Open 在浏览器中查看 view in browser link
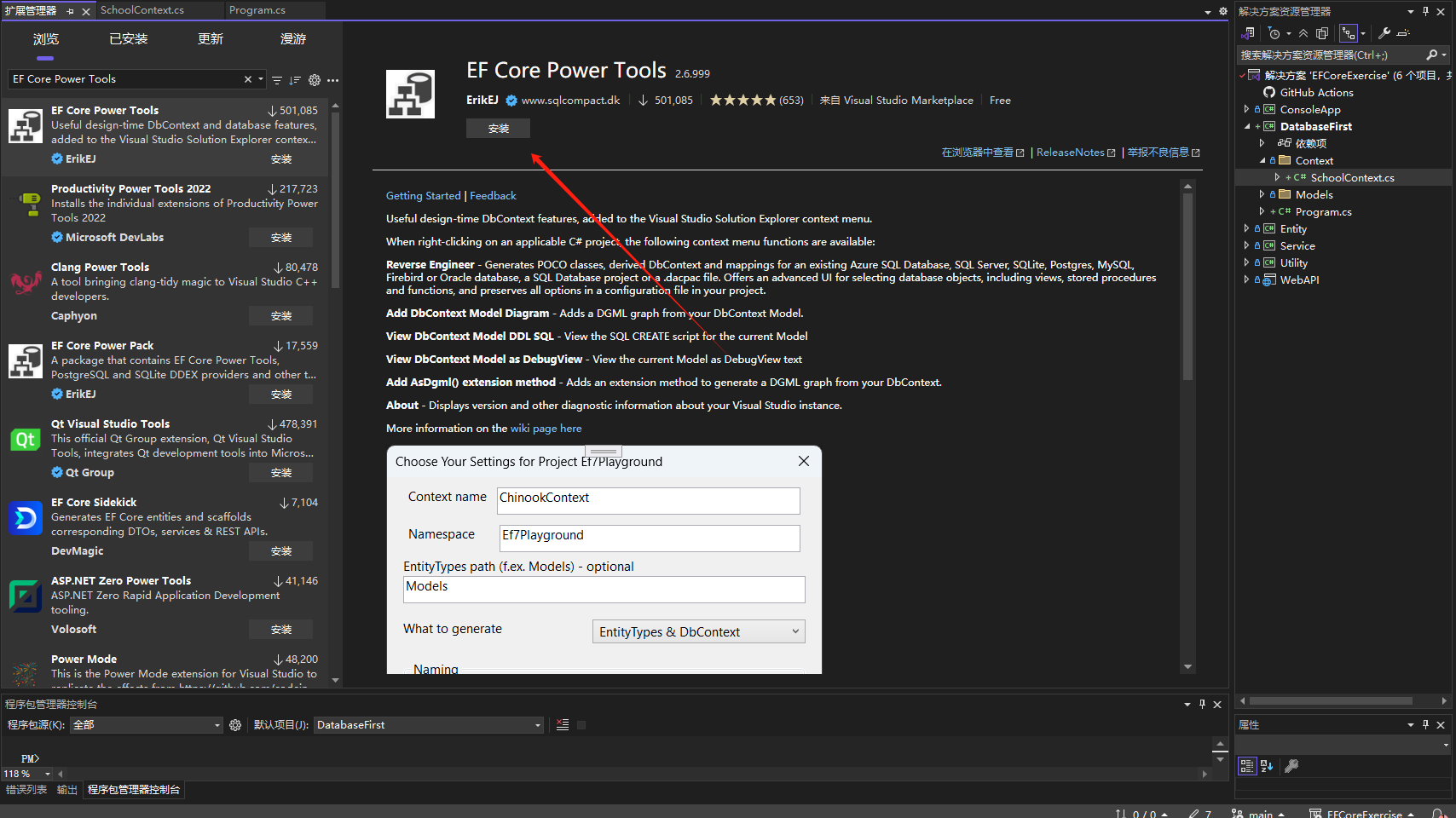Image resolution: width=1456 pixels, height=818 pixels. tap(983, 153)
